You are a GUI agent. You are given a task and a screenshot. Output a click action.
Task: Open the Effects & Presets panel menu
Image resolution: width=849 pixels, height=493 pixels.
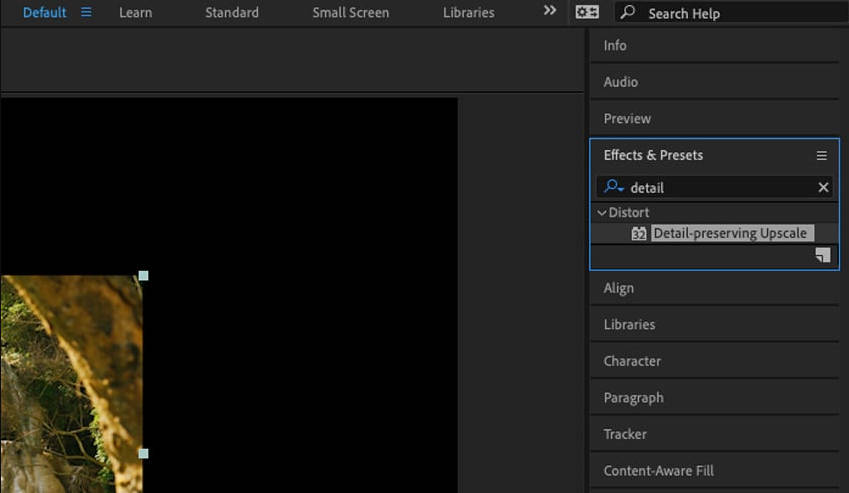click(x=821, y=156)
